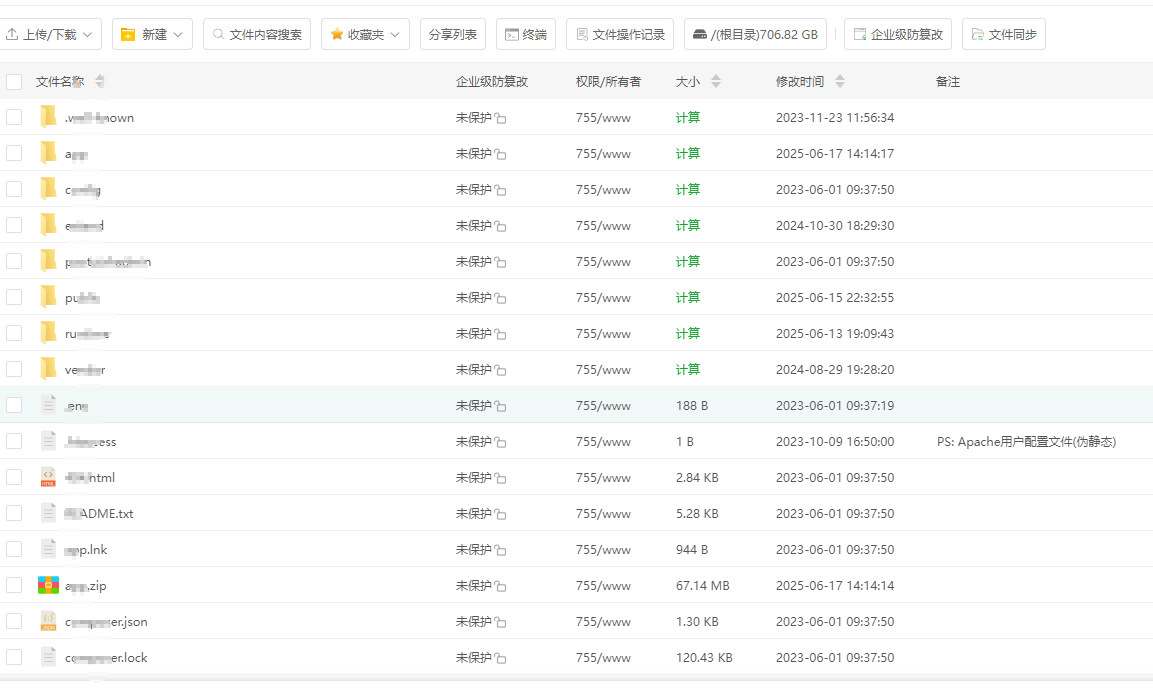The image size is (1153, 688).
Task: Click the sort arrows next to 修改时间
Action: (840, 81)
